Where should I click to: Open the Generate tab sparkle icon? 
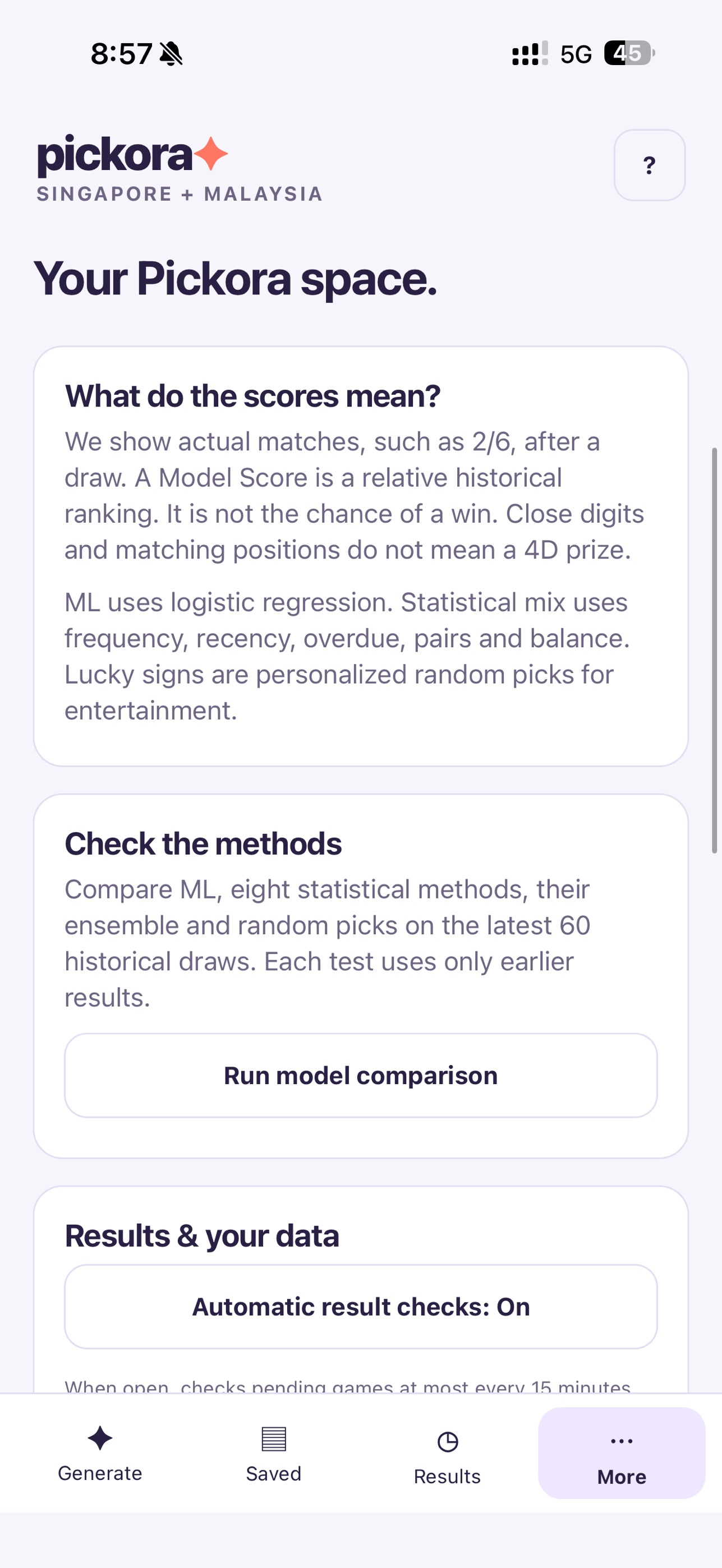[x=100, y=1438]
